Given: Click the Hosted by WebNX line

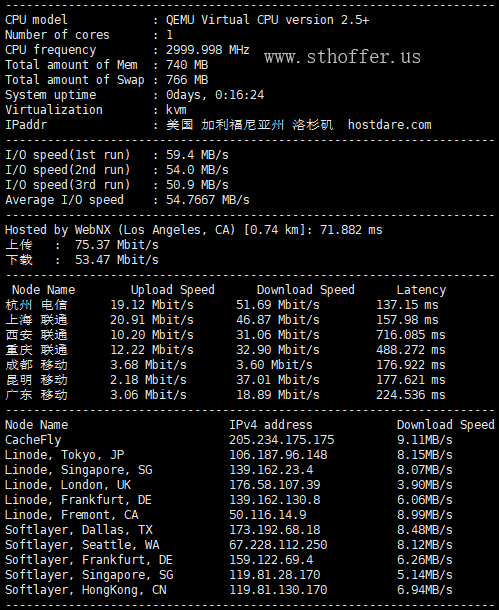Looking at the screenshot, I should [x=194, y=230].
